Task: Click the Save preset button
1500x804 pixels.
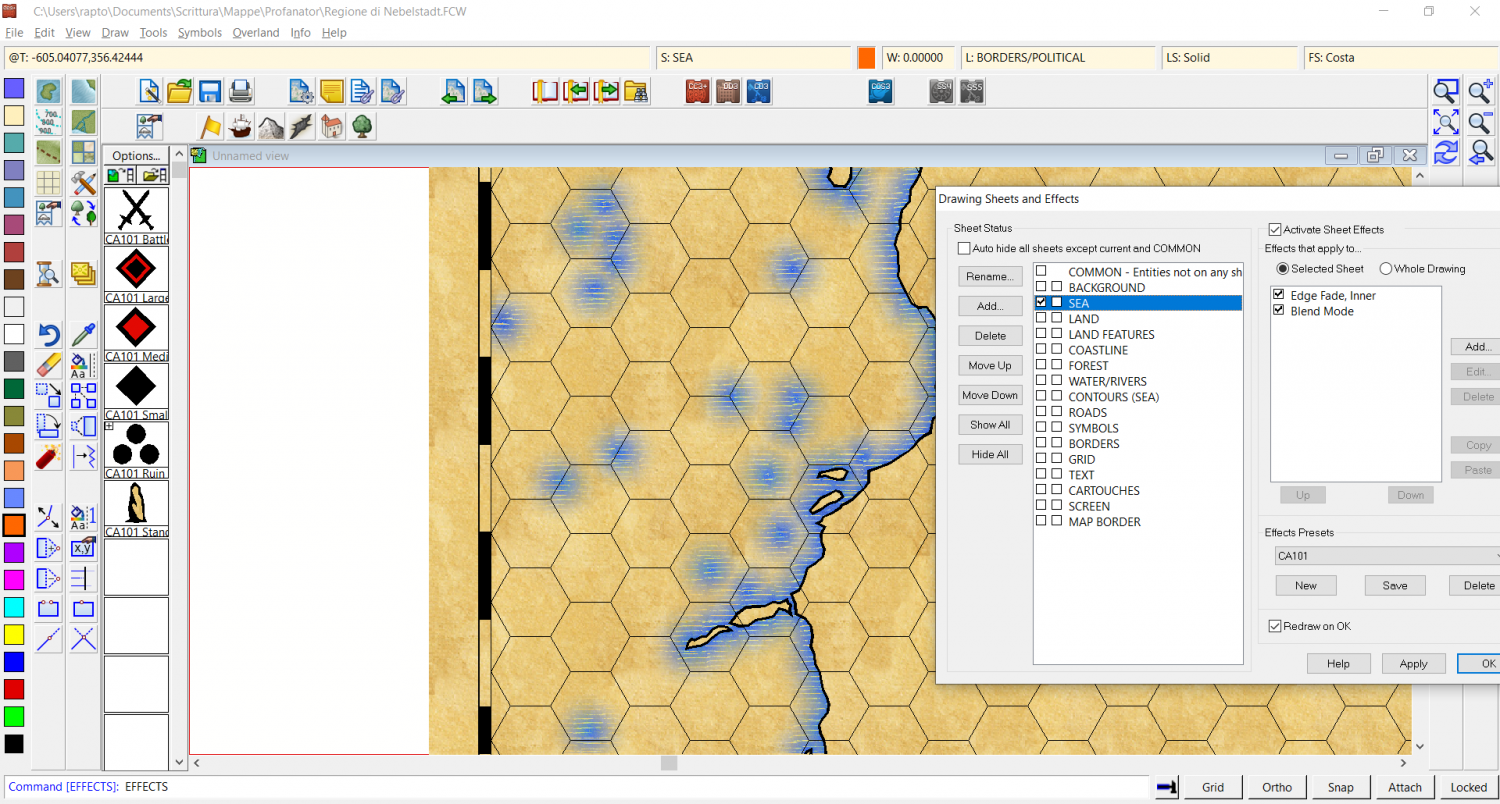Action: click(x=1394, y=586)
